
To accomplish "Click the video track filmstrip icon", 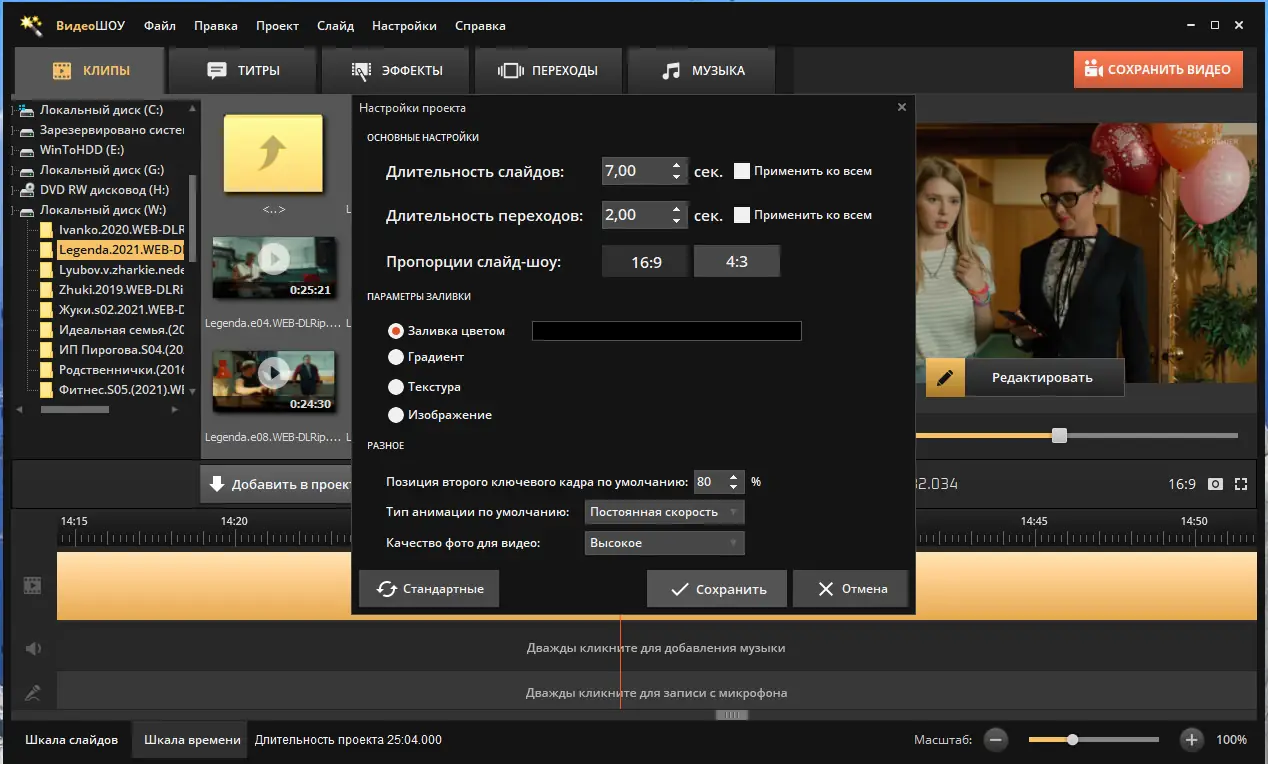I will coord(33,585).
